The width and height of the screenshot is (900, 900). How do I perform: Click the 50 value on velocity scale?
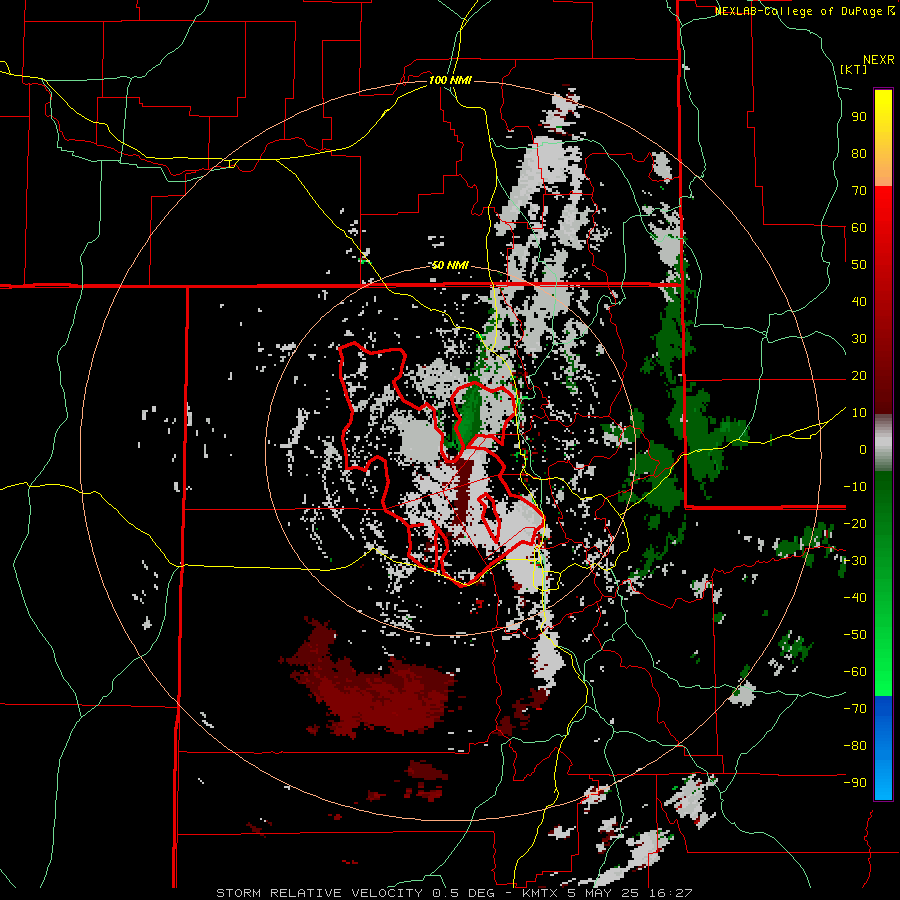859,265
